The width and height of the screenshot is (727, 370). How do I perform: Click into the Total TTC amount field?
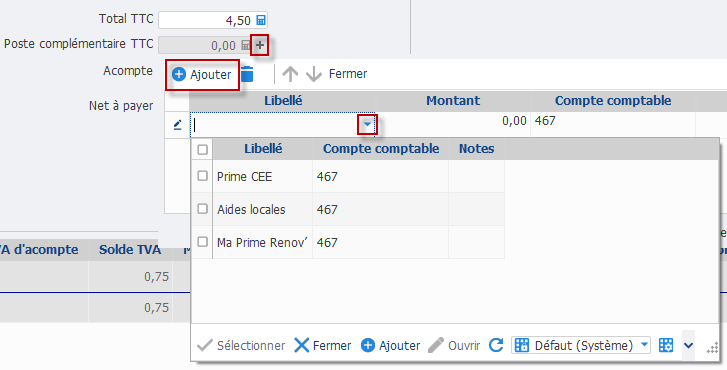pos(207,20)
